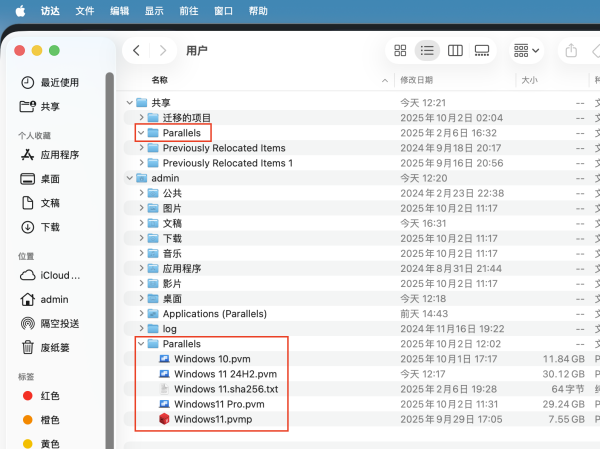The width and height of the screenshot is (600, 449).
Task: Open the 前往 menu in menu bar
Action: coord(188,10)
